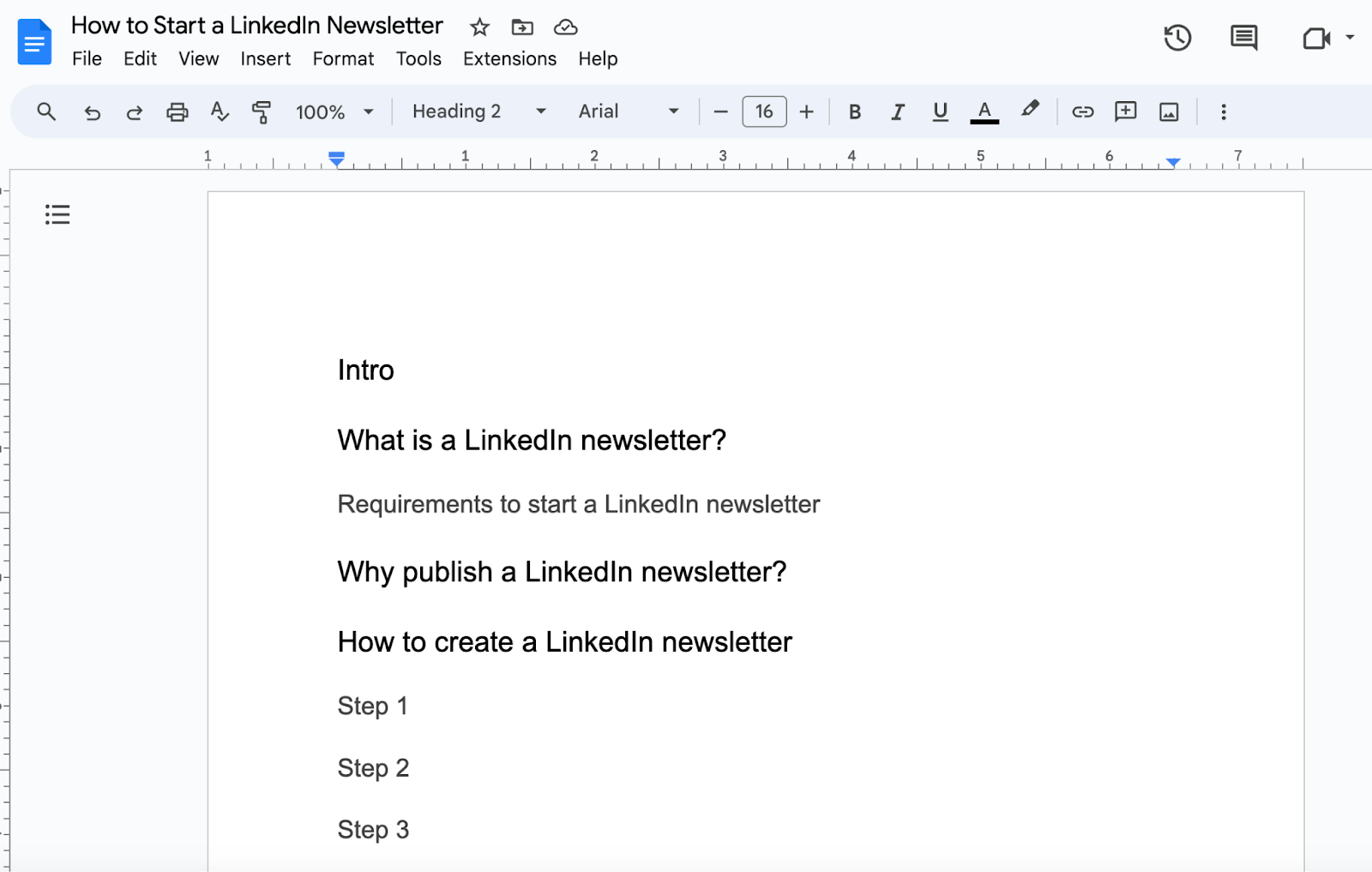
Task: Click the Intro heading
Action: pyautogui.click(x=365, y=370)
